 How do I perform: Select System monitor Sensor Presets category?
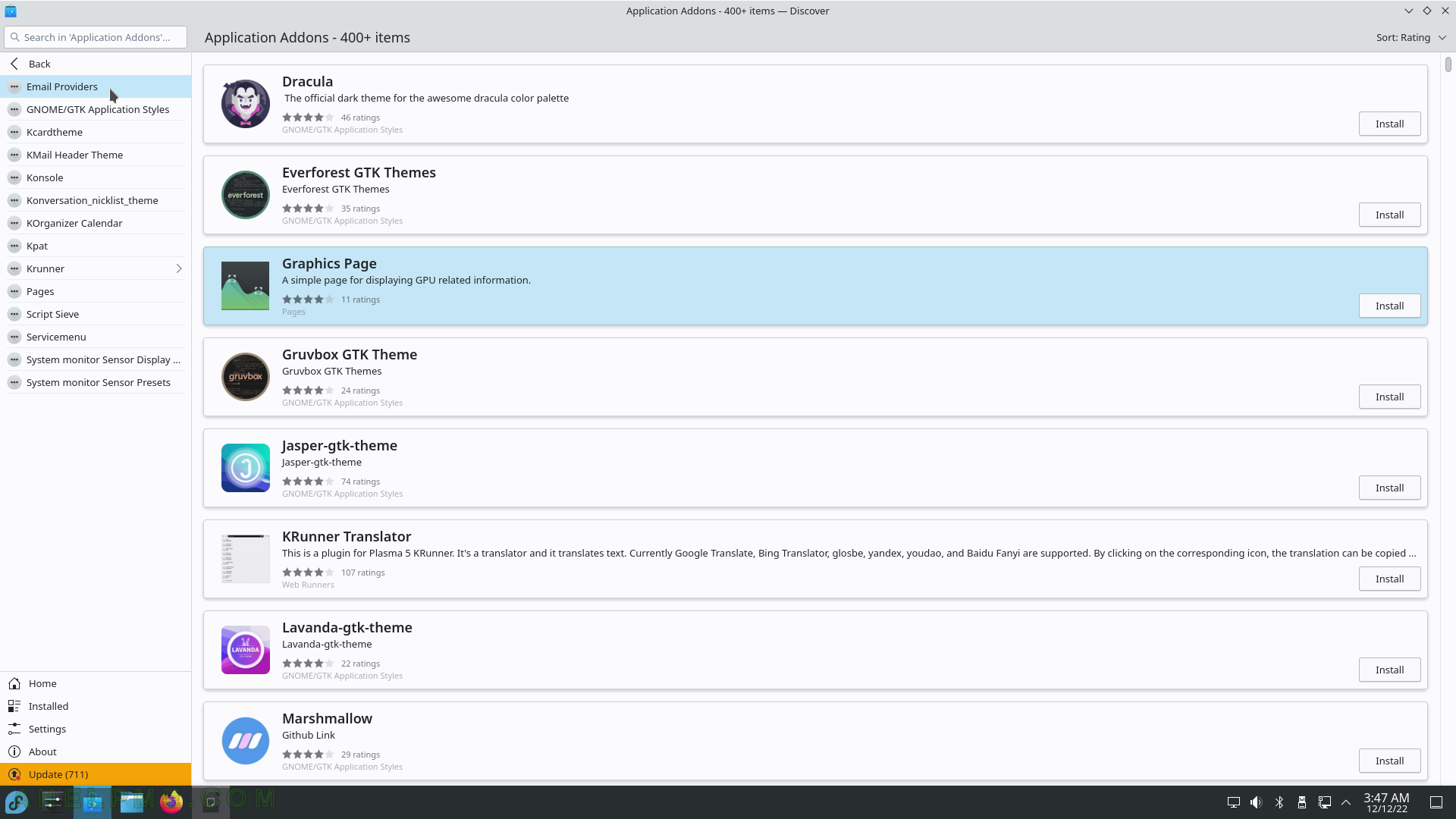96,382
